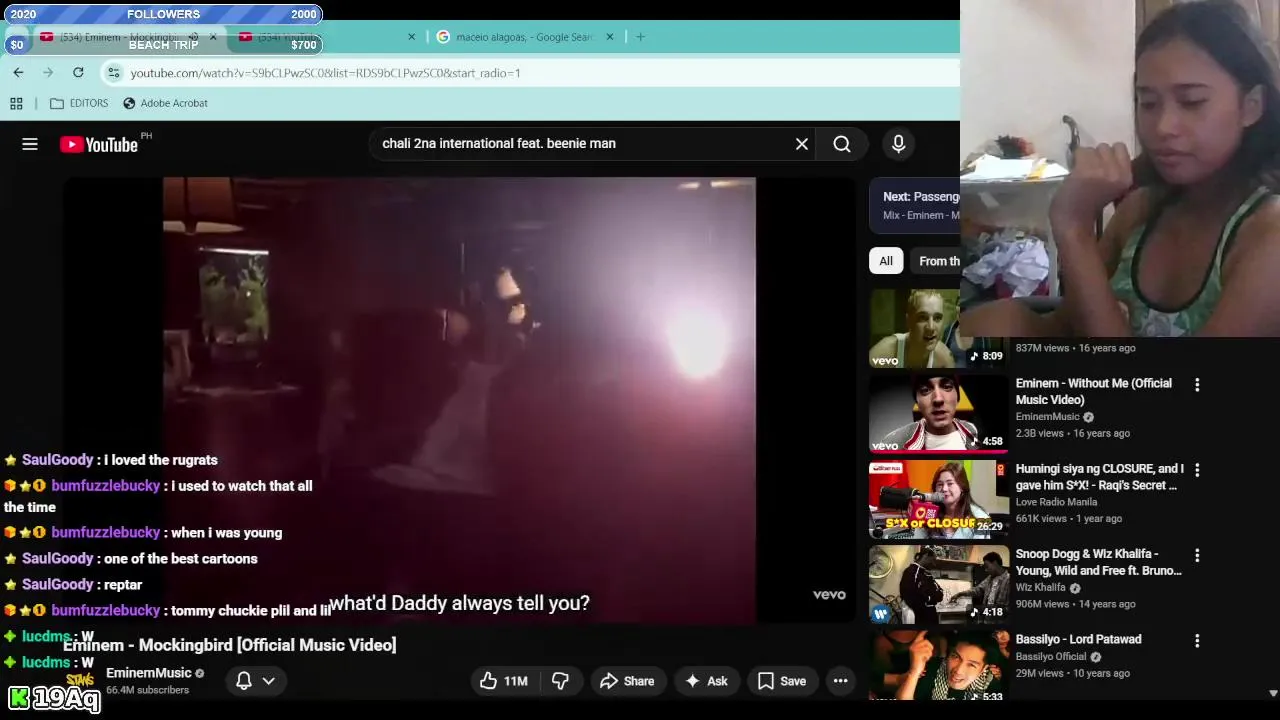The image size is (1280, 720).
Task: Close the Eminem Mockingbird tab
Action: [x=213, y=37]
